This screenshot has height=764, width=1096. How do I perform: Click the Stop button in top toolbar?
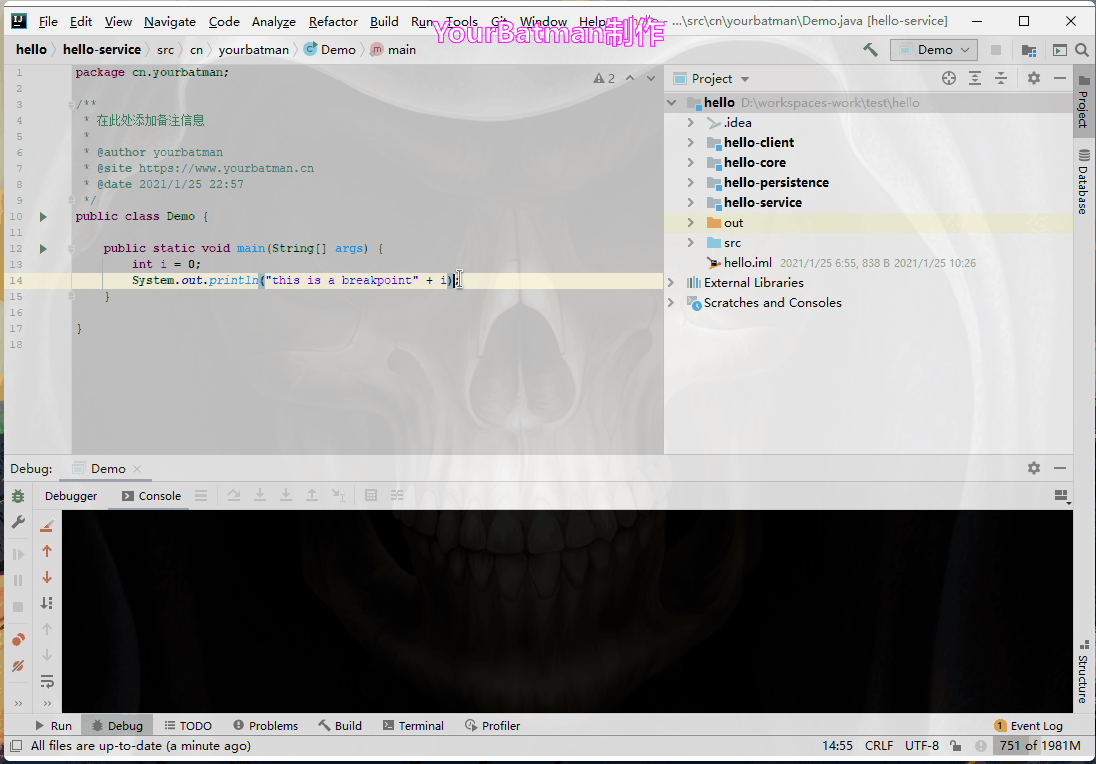(996, 50)
